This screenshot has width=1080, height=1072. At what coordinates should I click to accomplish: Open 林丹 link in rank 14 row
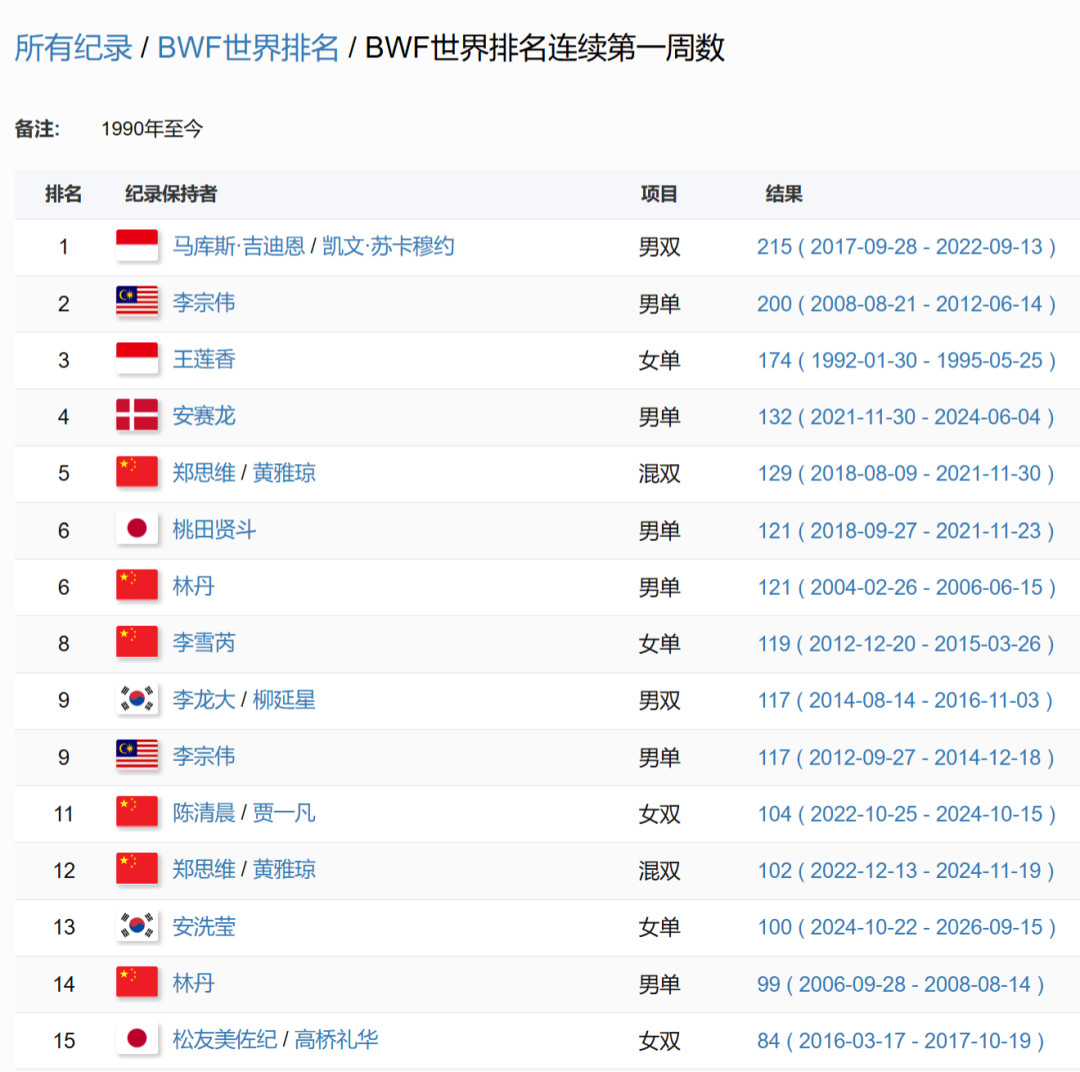click(194, 983)
